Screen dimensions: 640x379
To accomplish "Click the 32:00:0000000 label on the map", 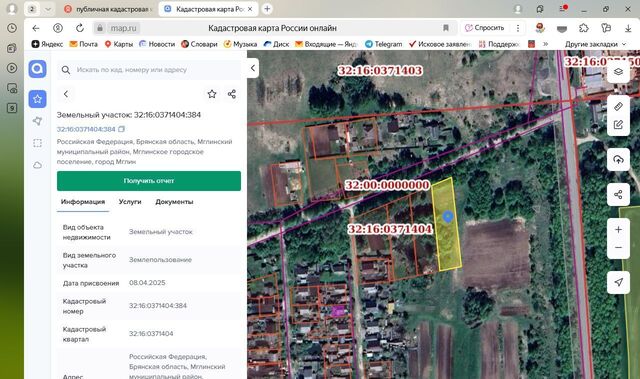I will (x=387, y=185).
